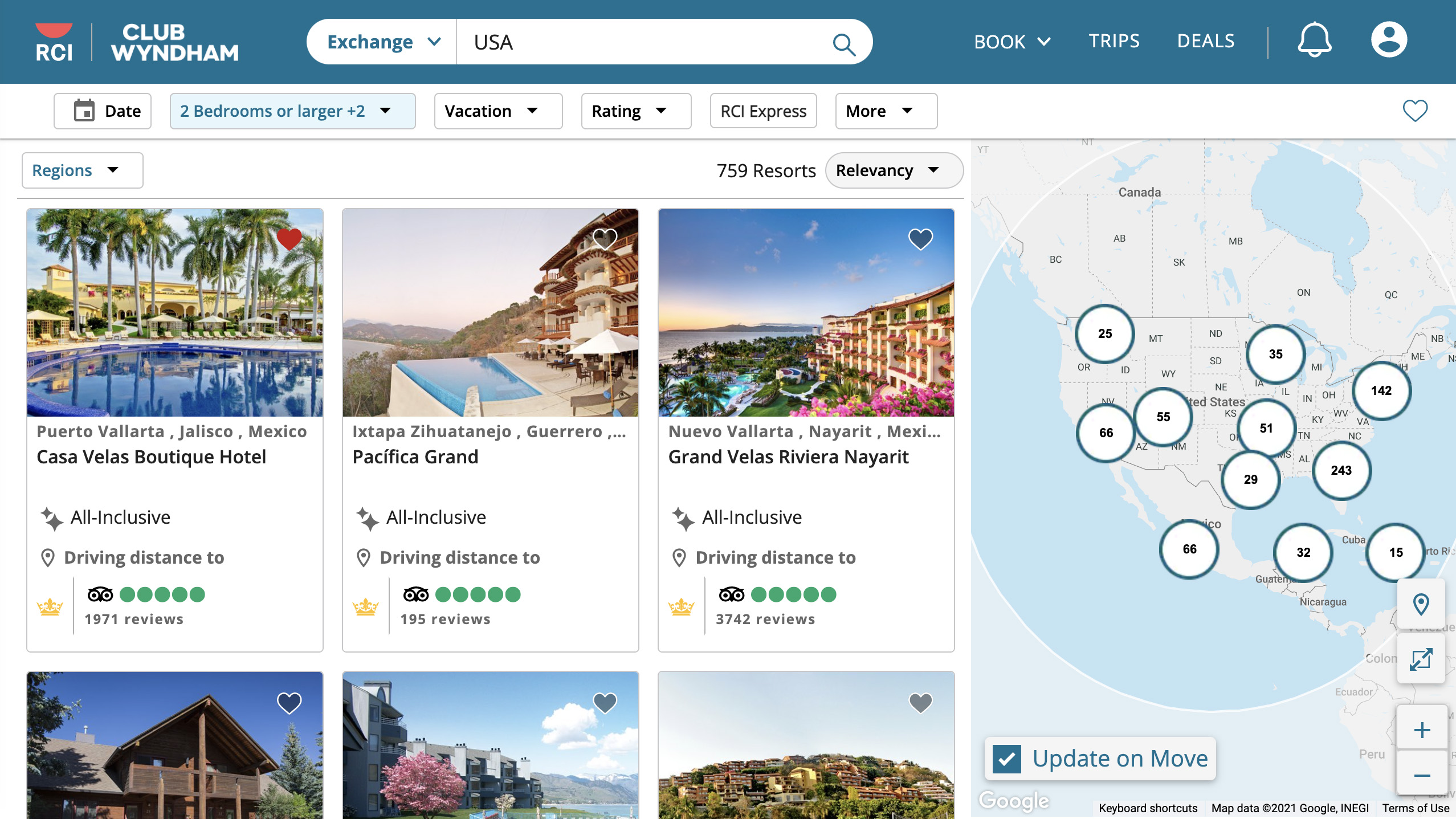Click the map location pin button
1456x819 pixels.
coord(1421,604)
